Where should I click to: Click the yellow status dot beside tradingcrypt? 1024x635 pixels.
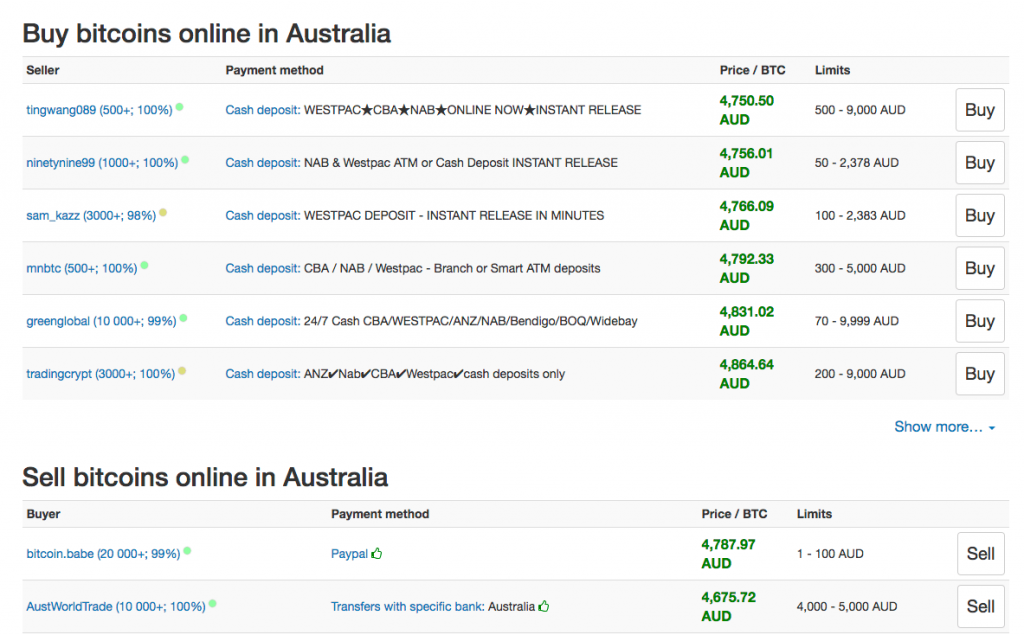click(x=181, y=371)
